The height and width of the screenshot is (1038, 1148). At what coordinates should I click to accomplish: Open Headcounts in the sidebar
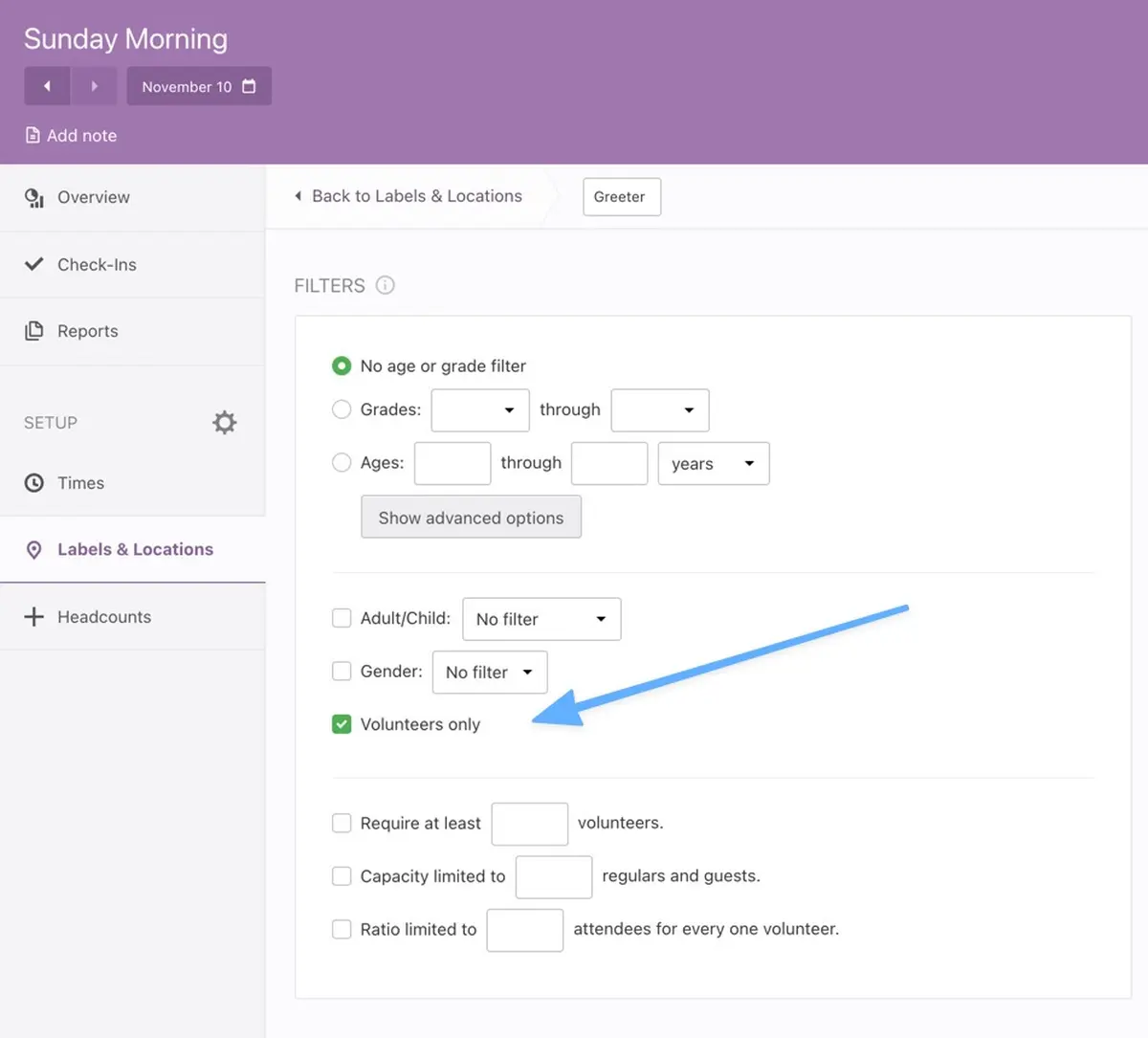point(132,617)
